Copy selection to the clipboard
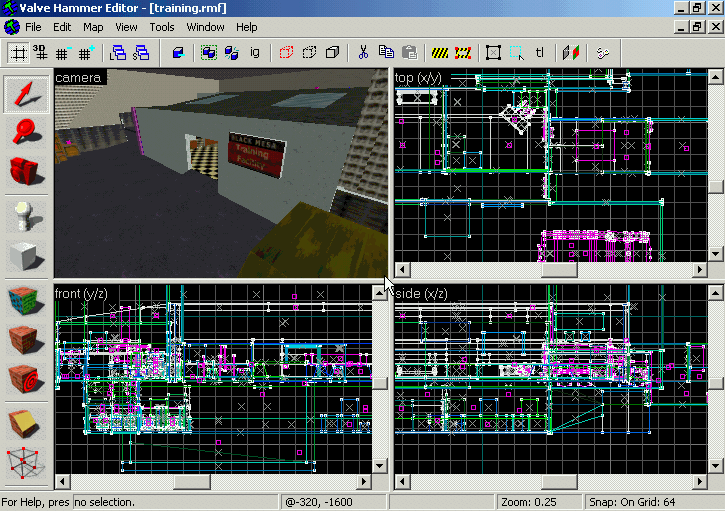 pos(386,53)
